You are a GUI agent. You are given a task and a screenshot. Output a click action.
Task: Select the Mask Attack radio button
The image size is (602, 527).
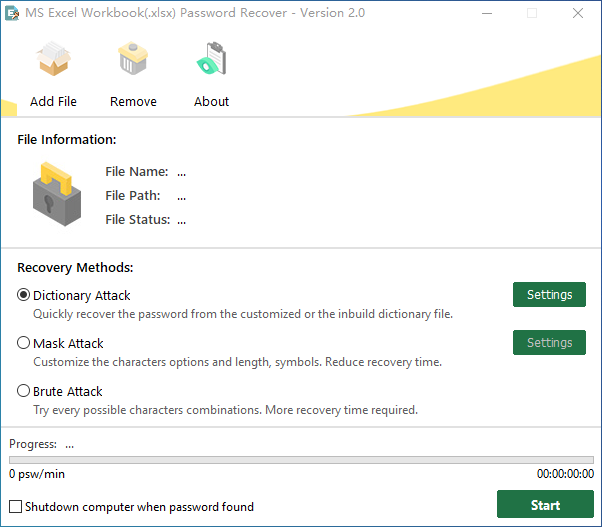click(23, 343)
